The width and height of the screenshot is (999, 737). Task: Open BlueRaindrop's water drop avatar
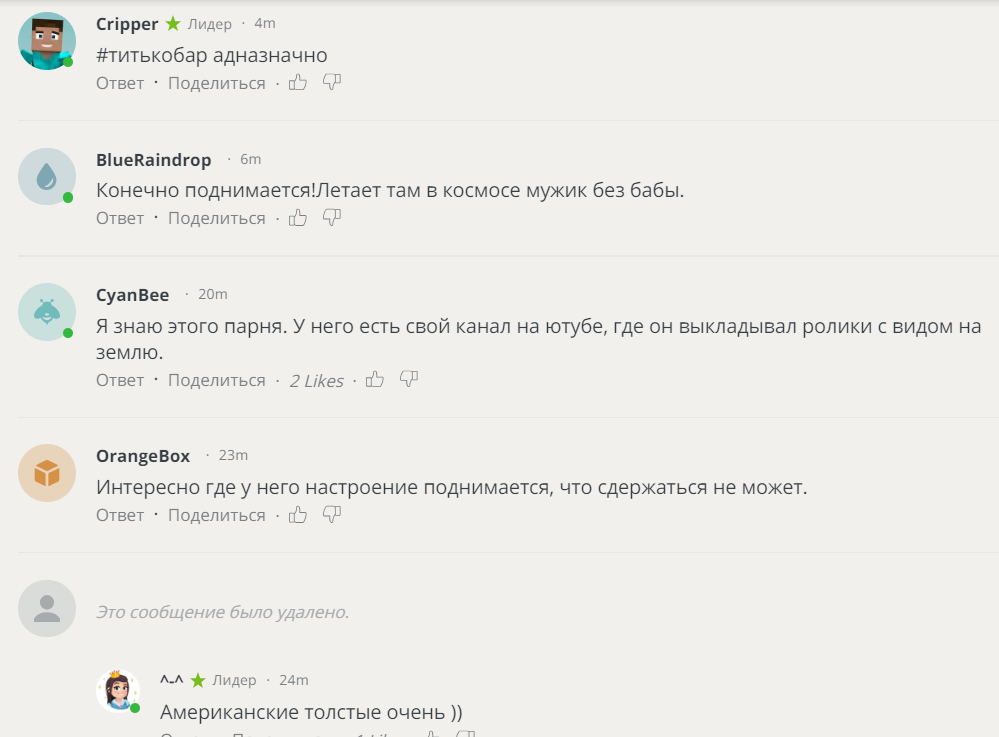click(x=47, y=176)
